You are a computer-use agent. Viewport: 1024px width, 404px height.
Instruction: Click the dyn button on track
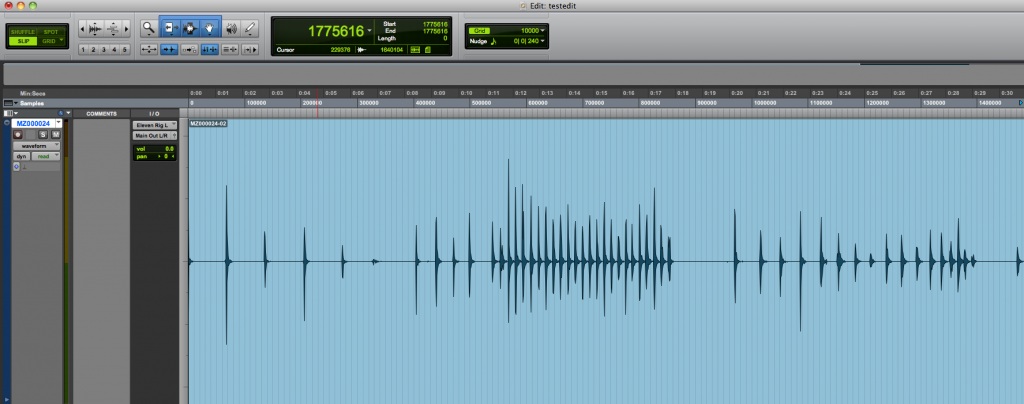(x=21, y=157)
